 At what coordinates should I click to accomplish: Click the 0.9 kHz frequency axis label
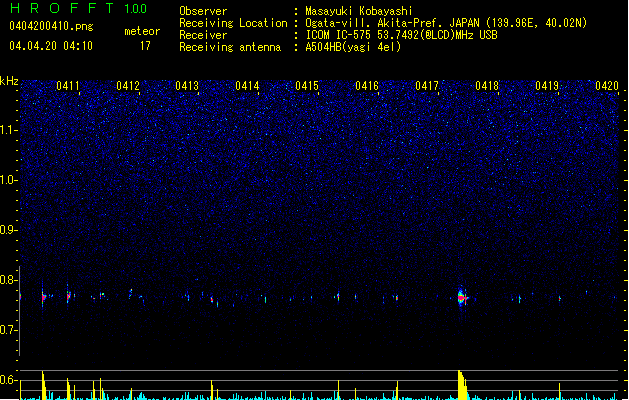click(8, 230)
